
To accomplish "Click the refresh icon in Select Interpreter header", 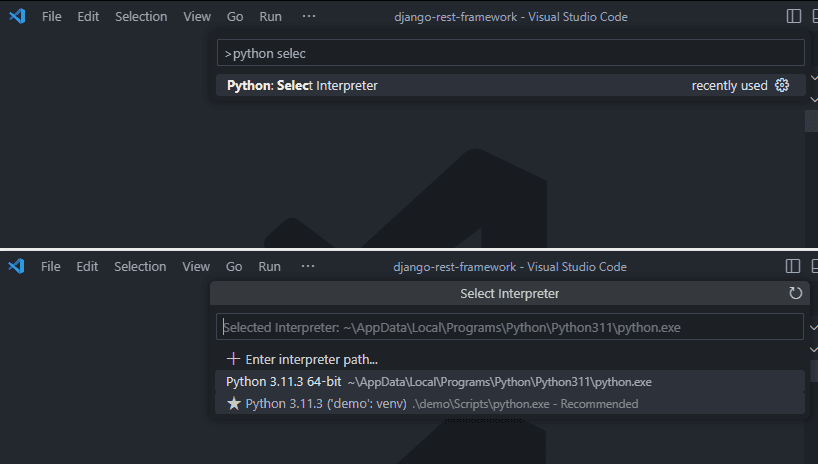I will (795, 293).
